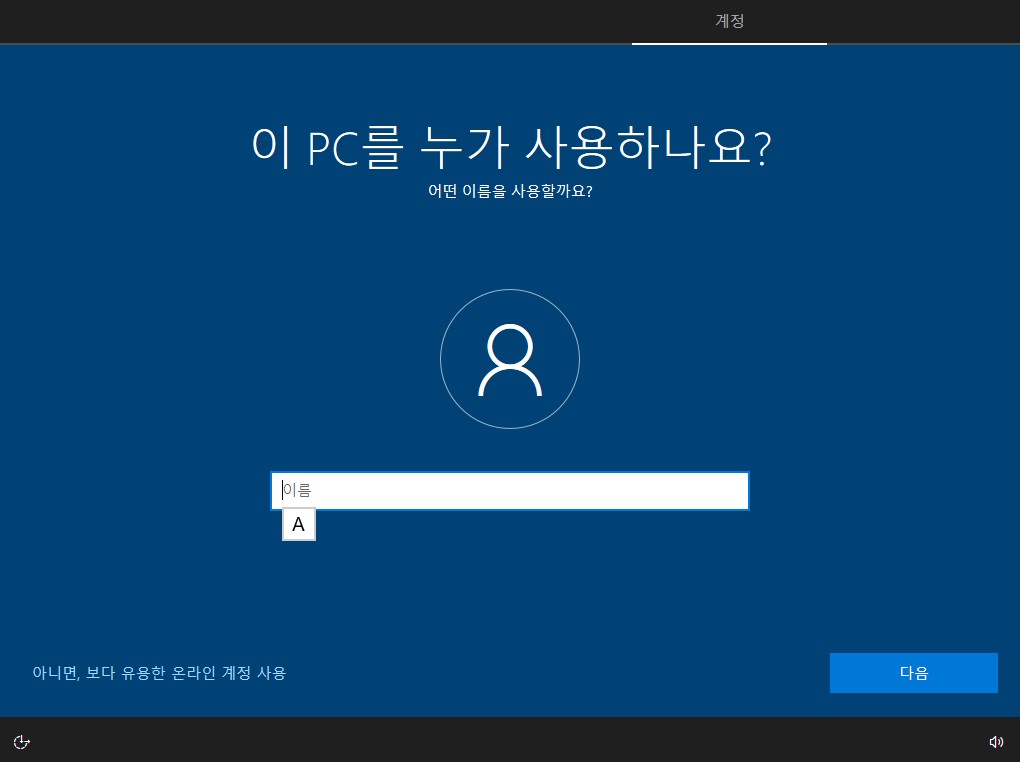Click the IME 'A' input mode indicator
The image size is (1020, 762).
click(x=299, y=524)
